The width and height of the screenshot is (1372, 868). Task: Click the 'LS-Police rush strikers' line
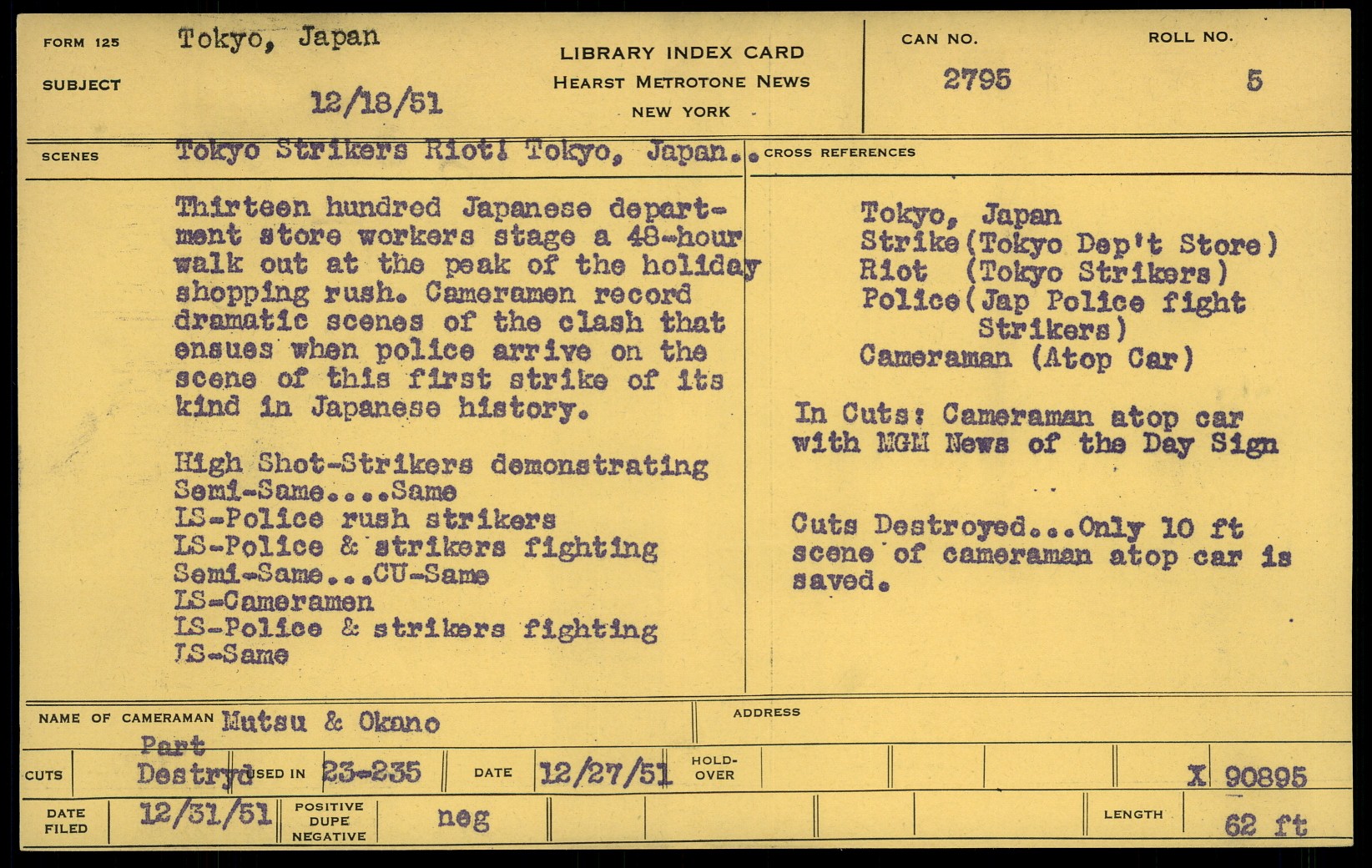click(x=365, y=519)
